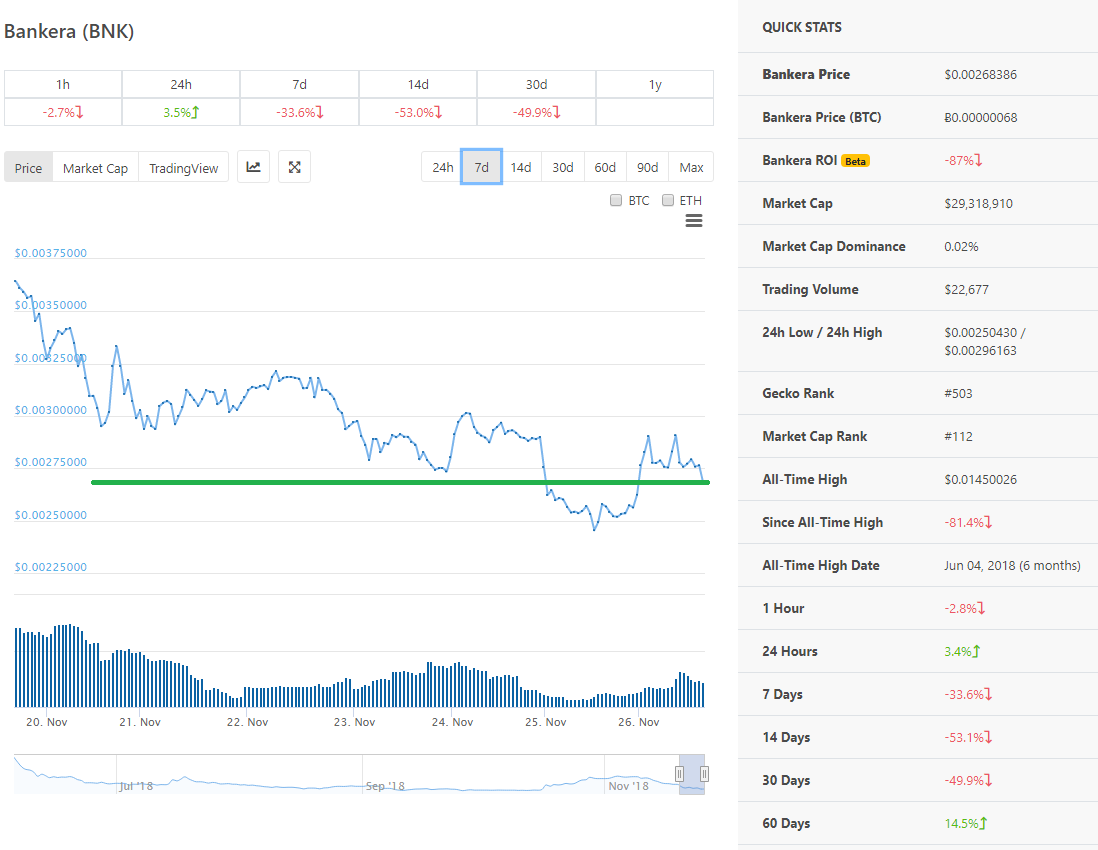The width and height of the screenshot is (1098, 850).
Task: Select the 90d chart range
Action: coord(647,167)
